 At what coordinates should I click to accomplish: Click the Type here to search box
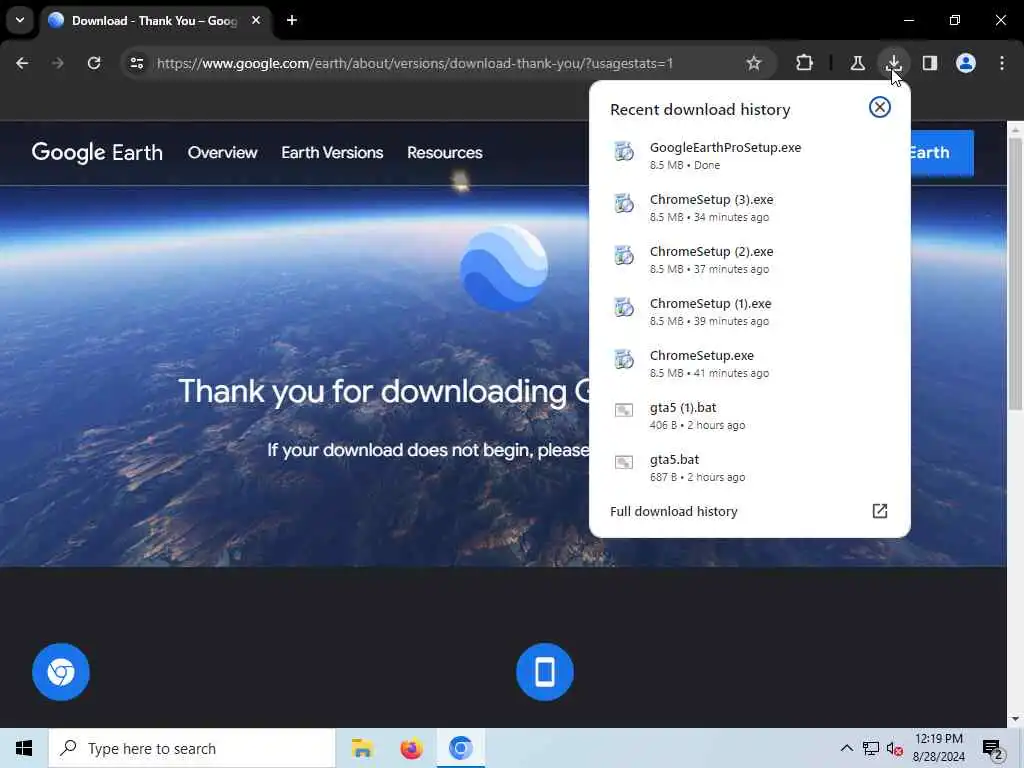point(192,748)
